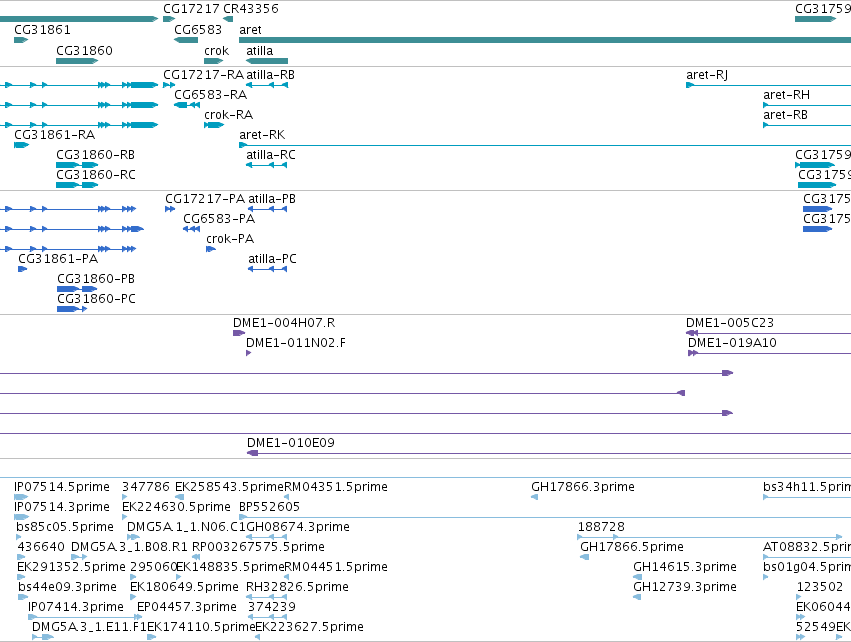Click protein CG31860-PC

[x=96, y=299]
